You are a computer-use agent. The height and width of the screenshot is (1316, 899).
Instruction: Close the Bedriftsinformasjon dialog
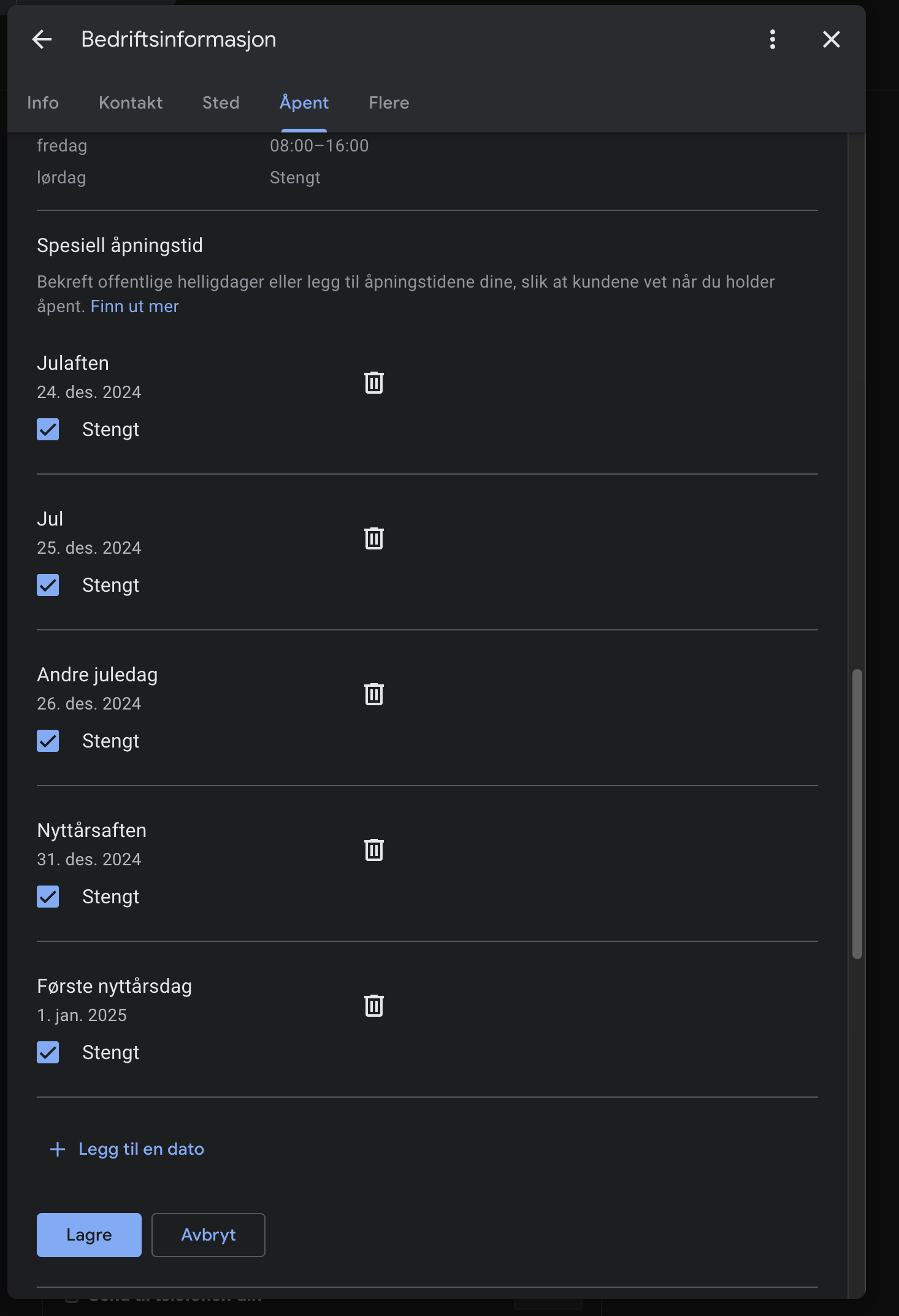click(831, 40)
